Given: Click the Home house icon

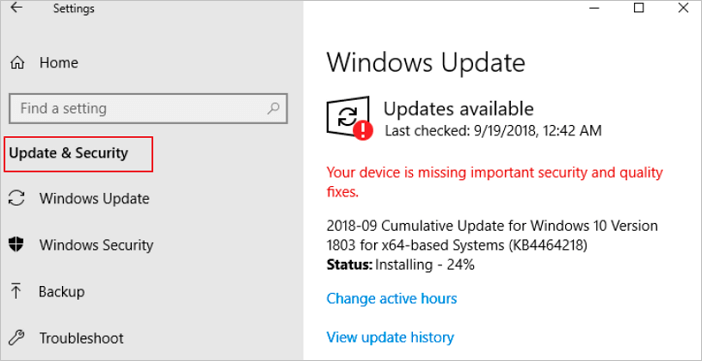Looking at the screenshot, I should (x=17, y=63).
